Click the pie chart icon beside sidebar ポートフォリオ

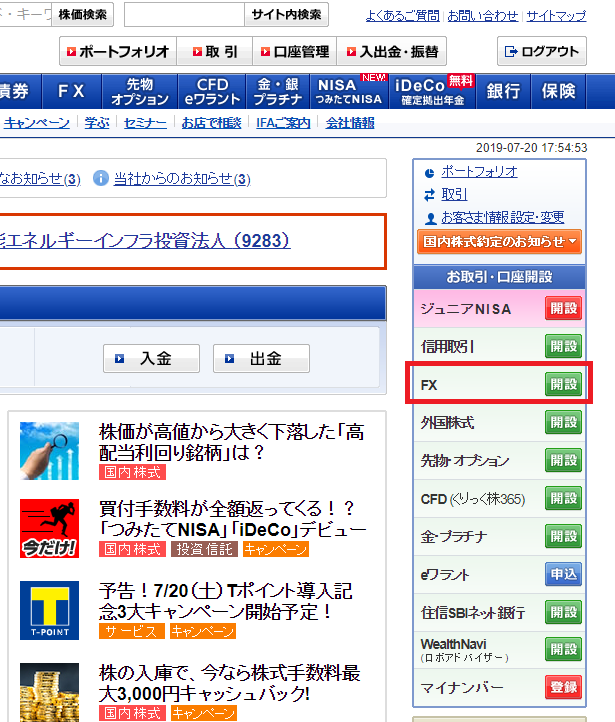click(429, 173)
